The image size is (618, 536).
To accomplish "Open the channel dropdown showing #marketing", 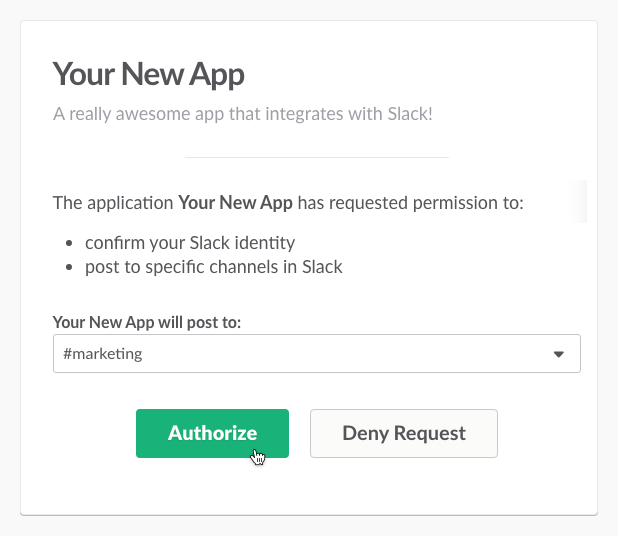I will (x=316, y=354).
